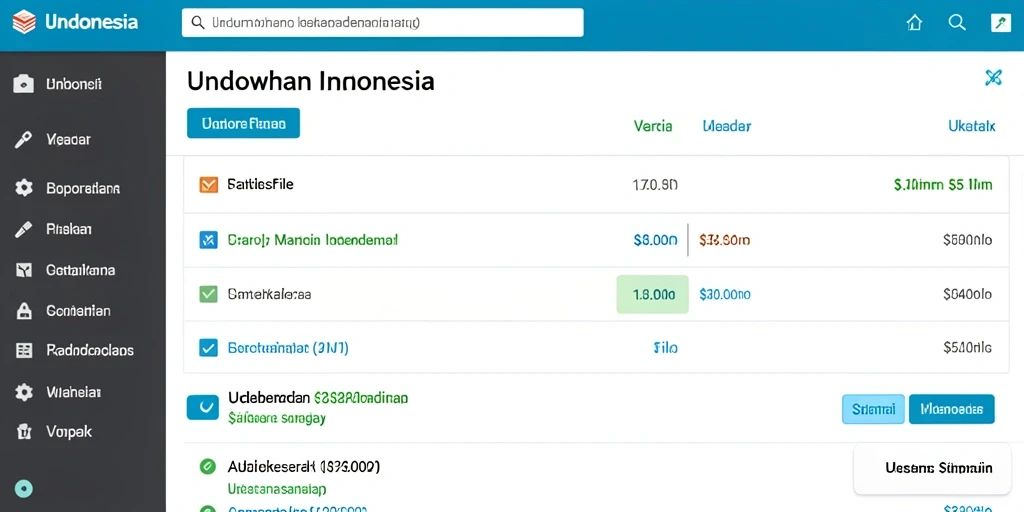Click green check icon beside Aulaiekeserait

point(207,466)
